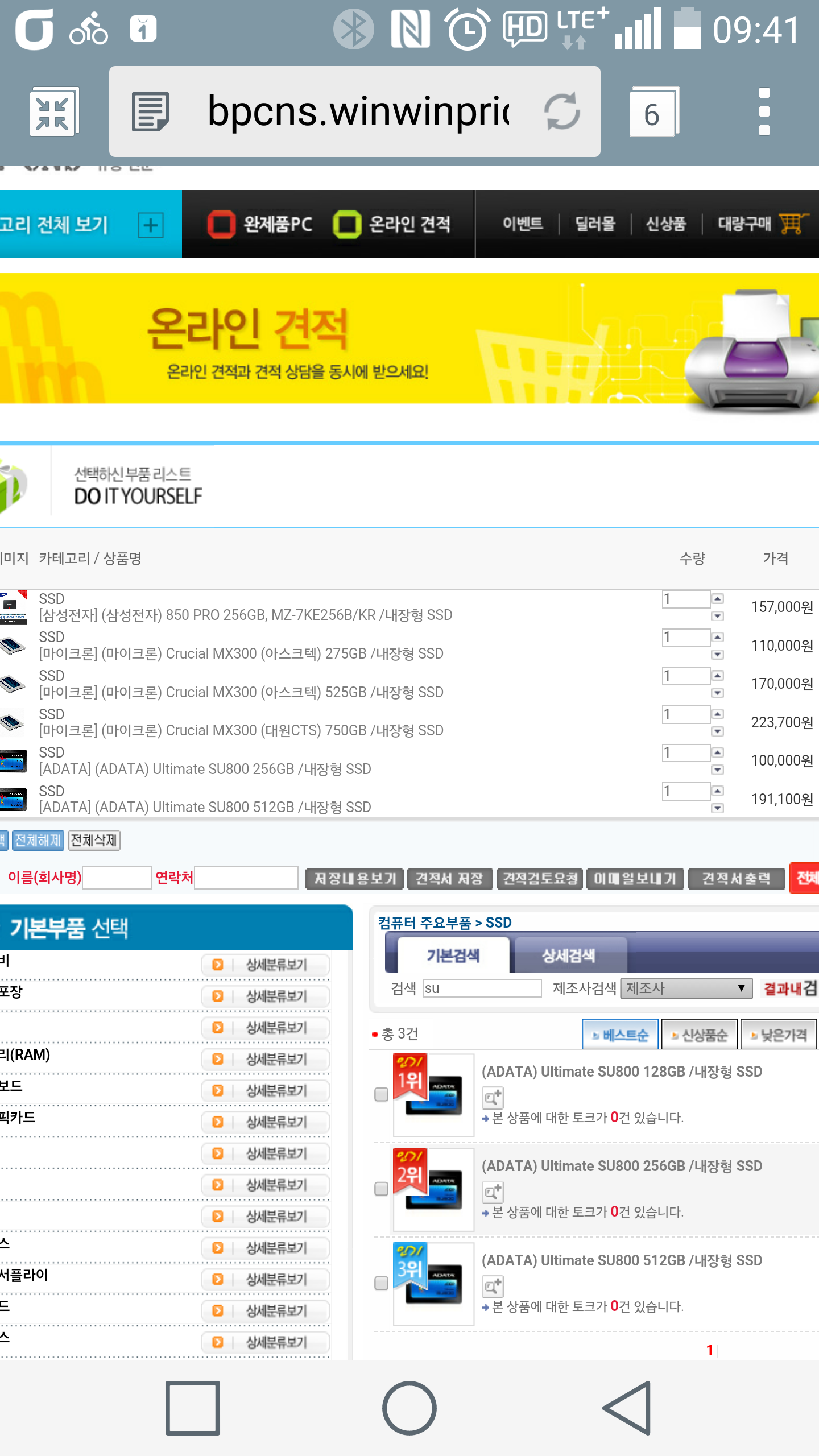Open the 제조사 manufacturer dropdown

click(686, 988)
